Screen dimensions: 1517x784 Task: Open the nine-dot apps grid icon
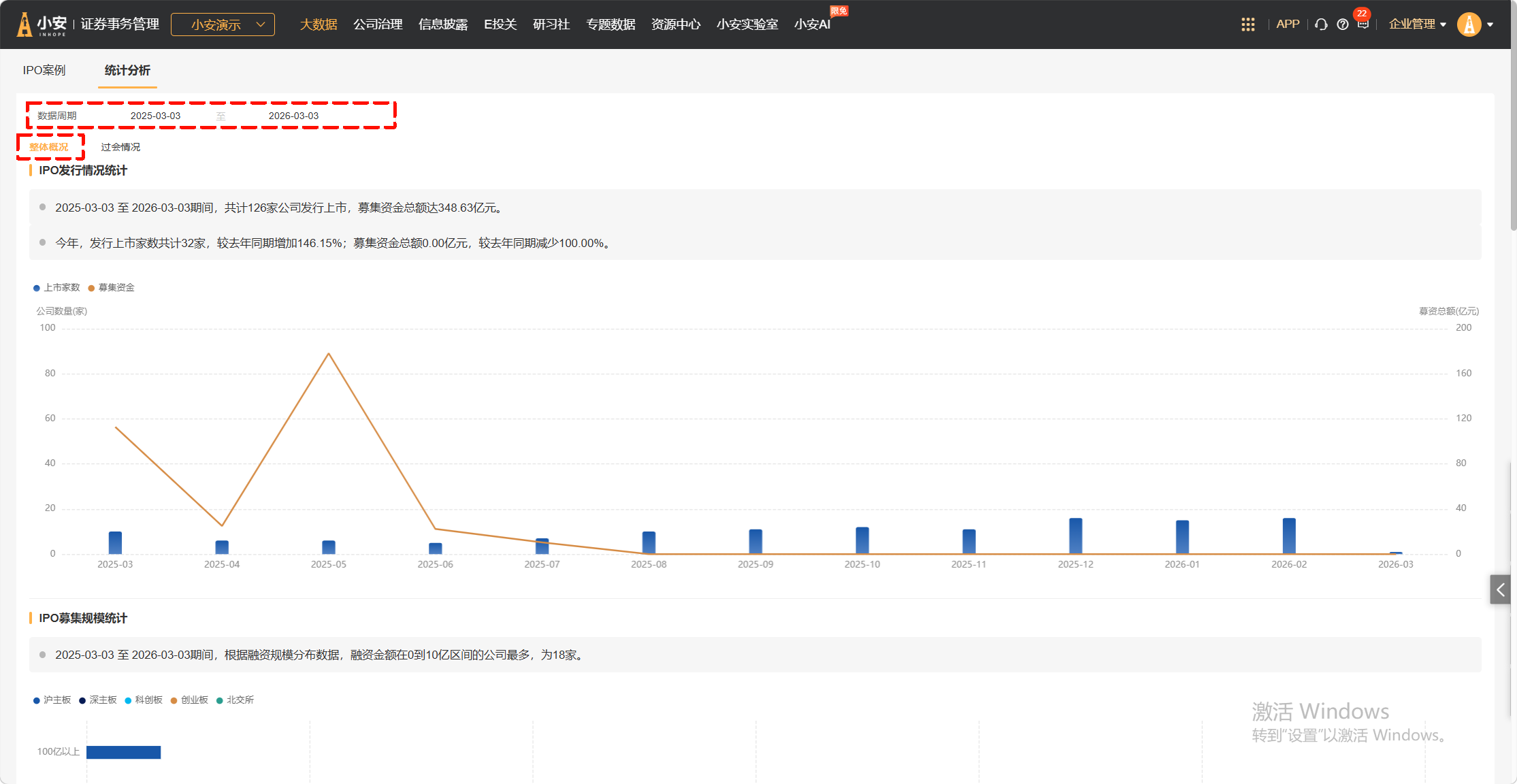point(1247,24)
